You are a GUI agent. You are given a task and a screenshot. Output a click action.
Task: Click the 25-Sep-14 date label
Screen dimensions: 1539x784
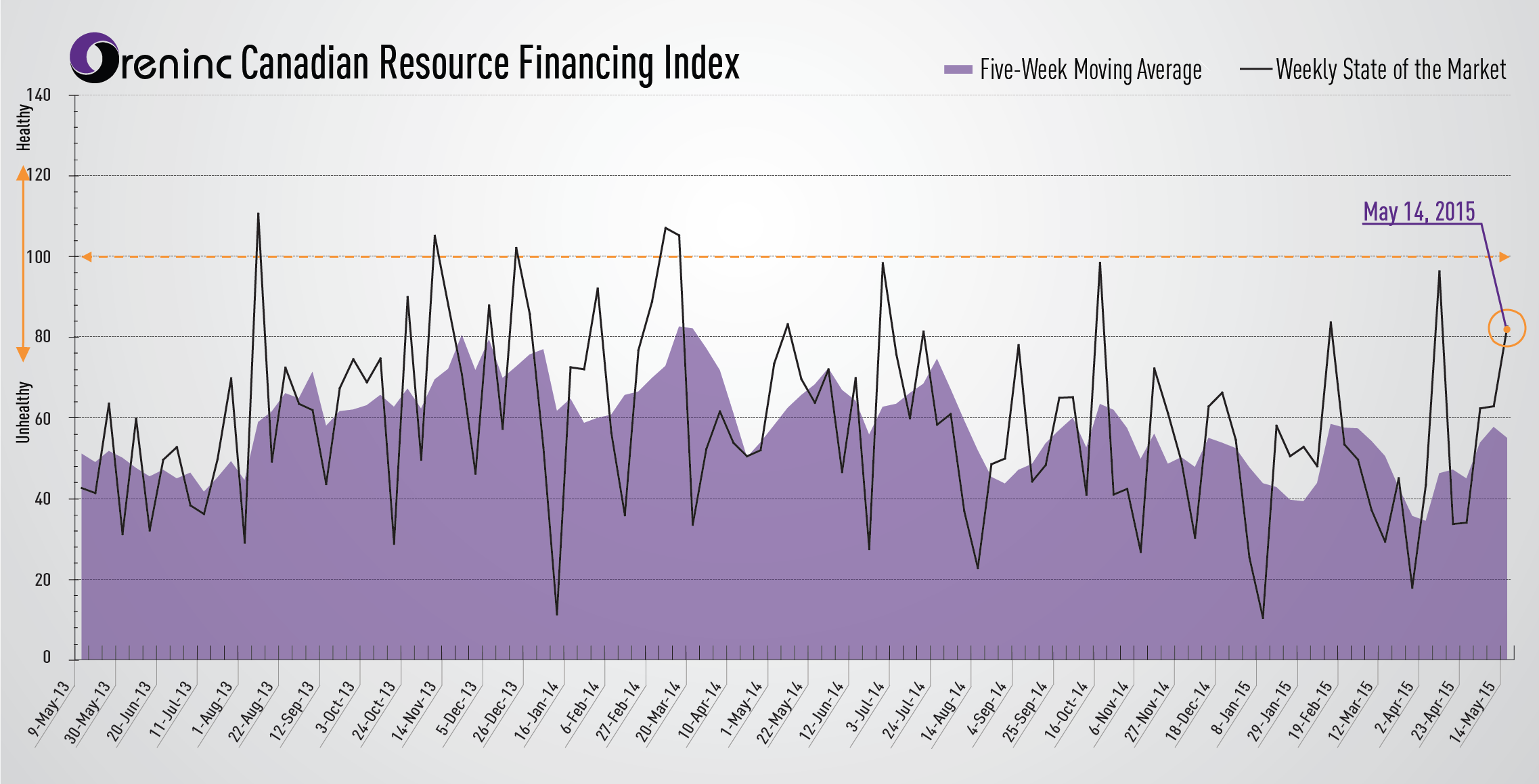pyautogui.click(x=1025, y=712)
